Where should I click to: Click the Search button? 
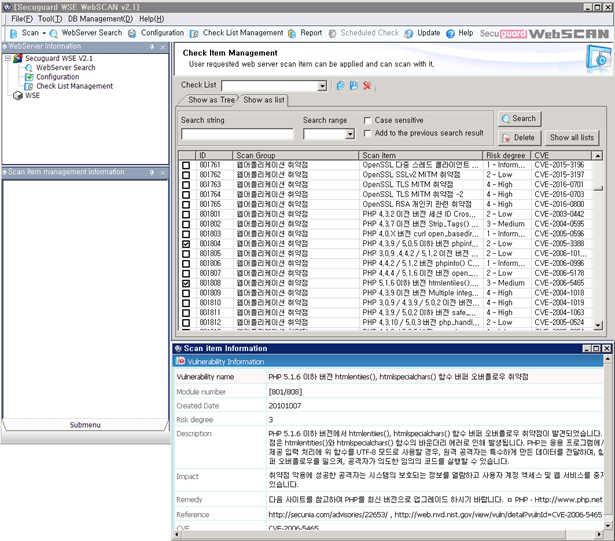coord(519,118)
